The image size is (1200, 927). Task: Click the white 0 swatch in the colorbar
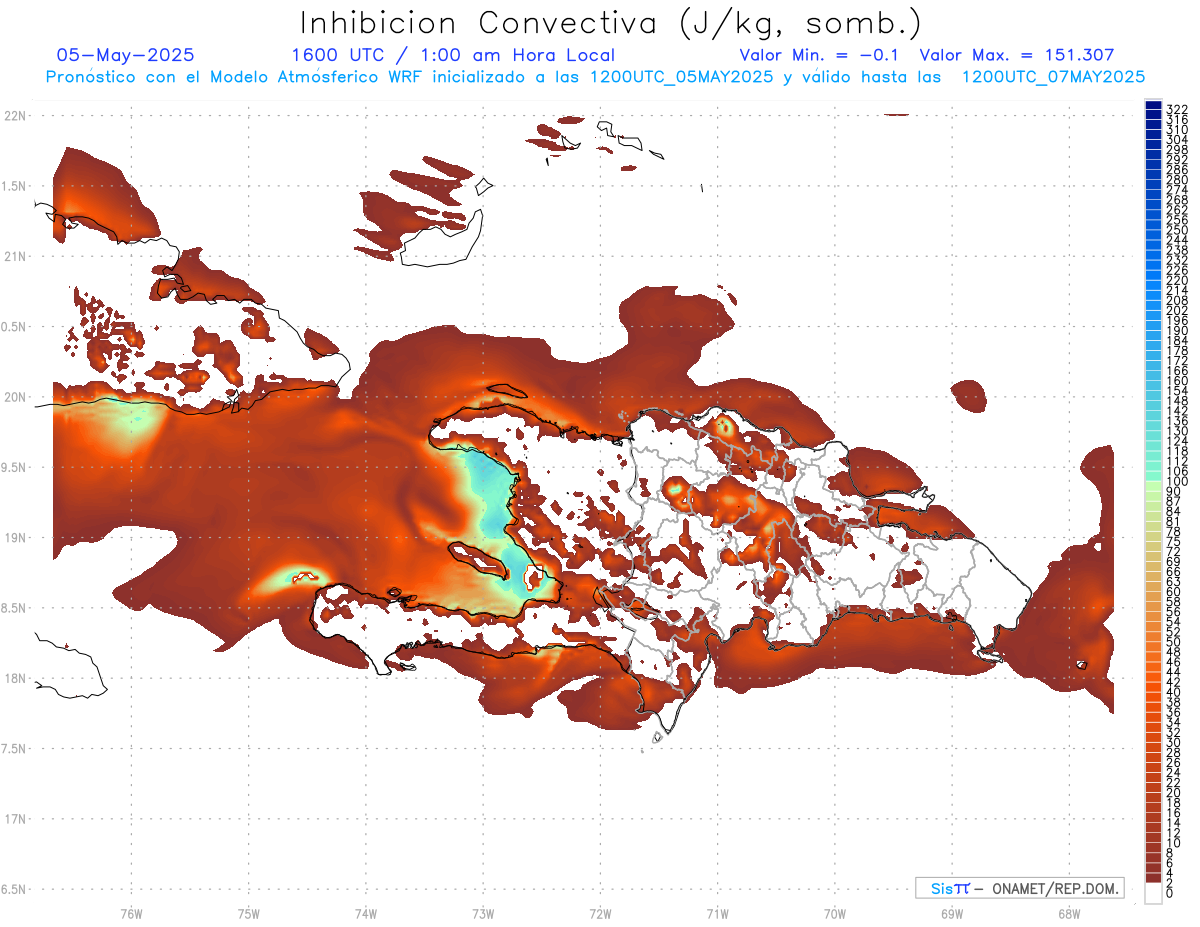[1153, 893]
